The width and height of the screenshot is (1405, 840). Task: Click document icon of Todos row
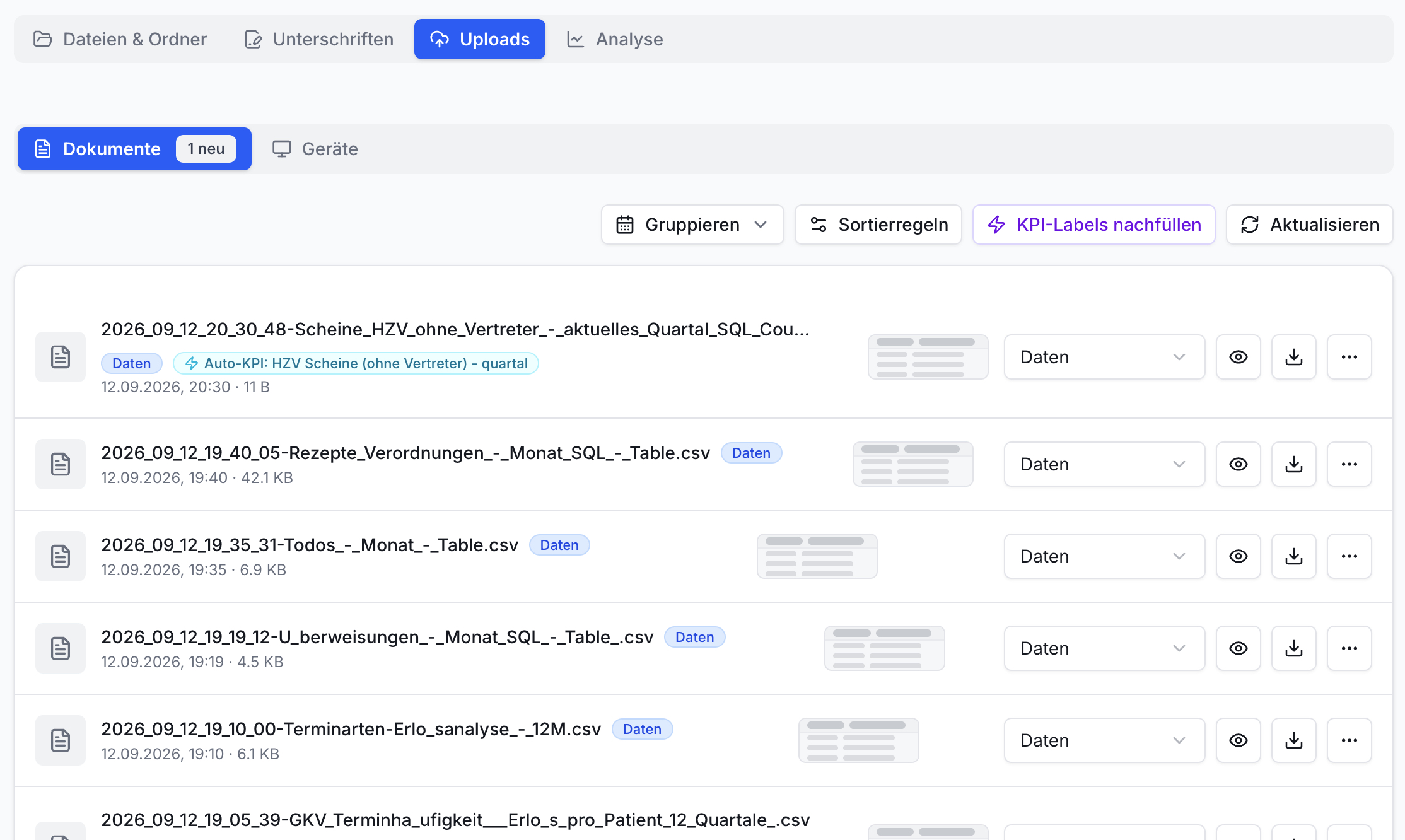[61, 556]
